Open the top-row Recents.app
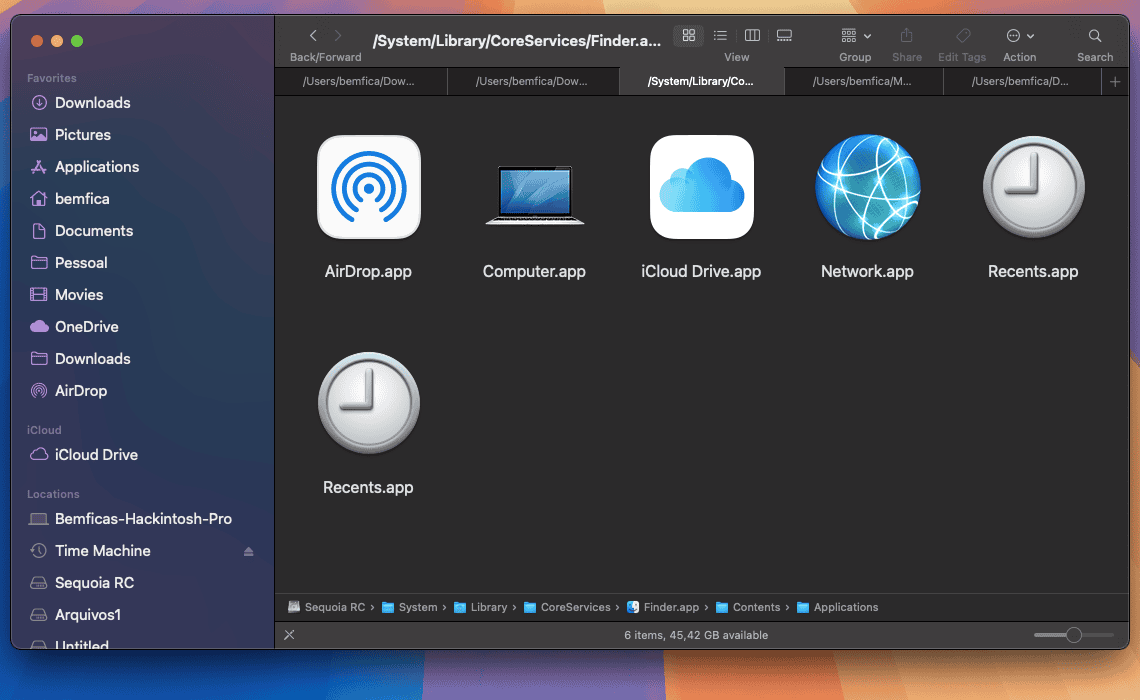 point(1033,187)
